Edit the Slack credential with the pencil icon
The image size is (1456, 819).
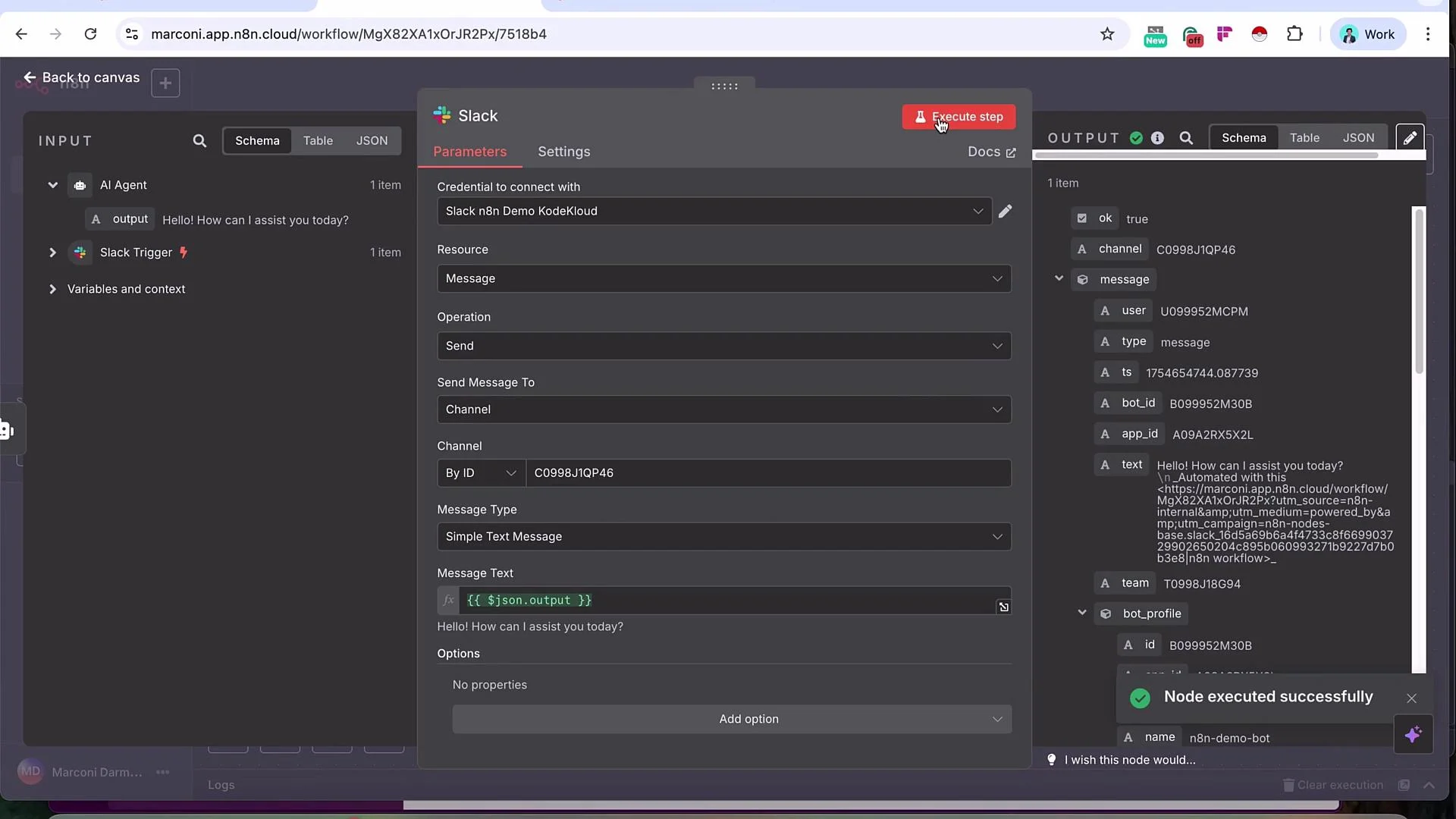(x=1005, y=212)
